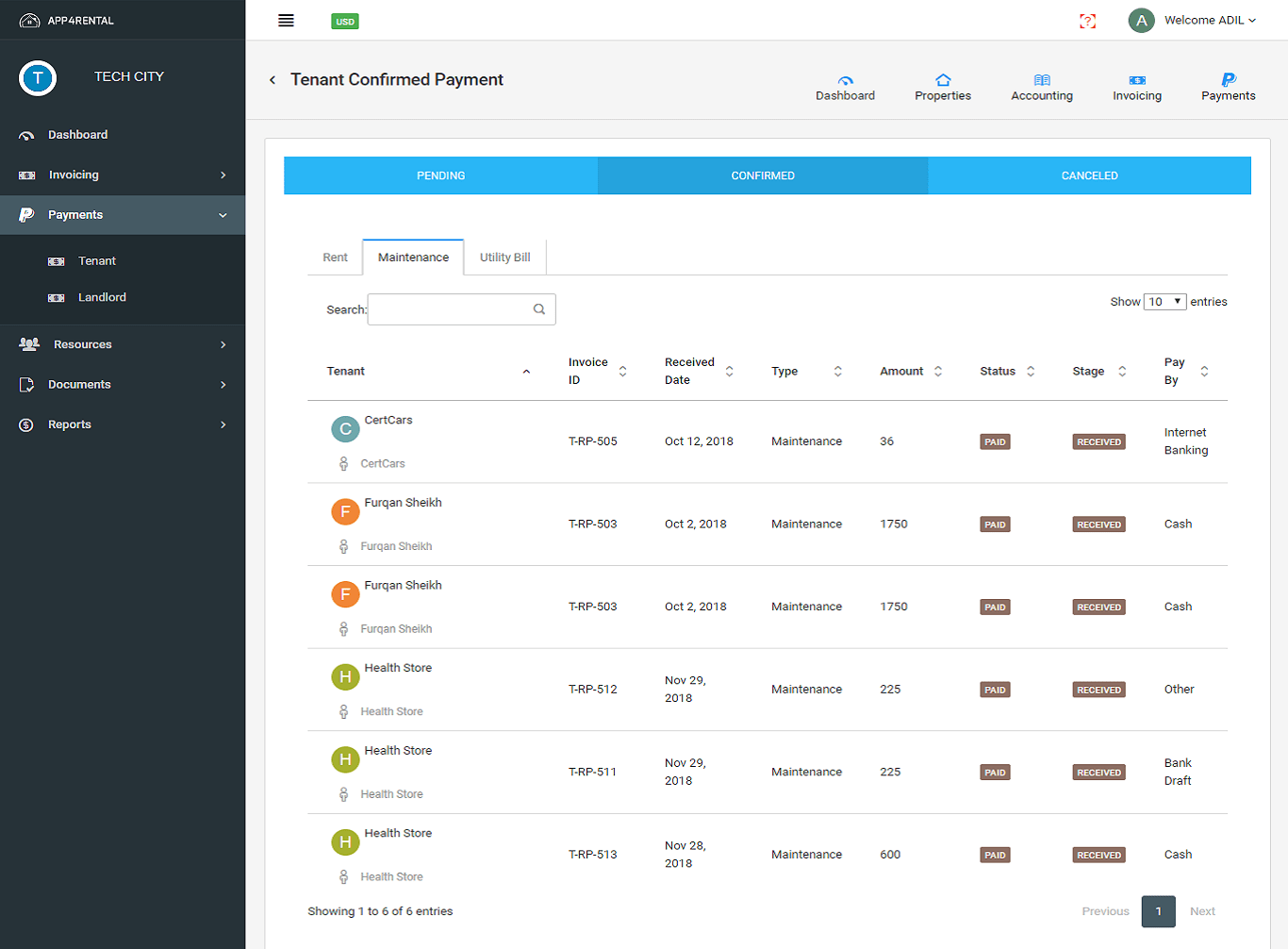Click the sidebar Resources people icon
This screenshot has height=949, width=1288.
point(29,344)
